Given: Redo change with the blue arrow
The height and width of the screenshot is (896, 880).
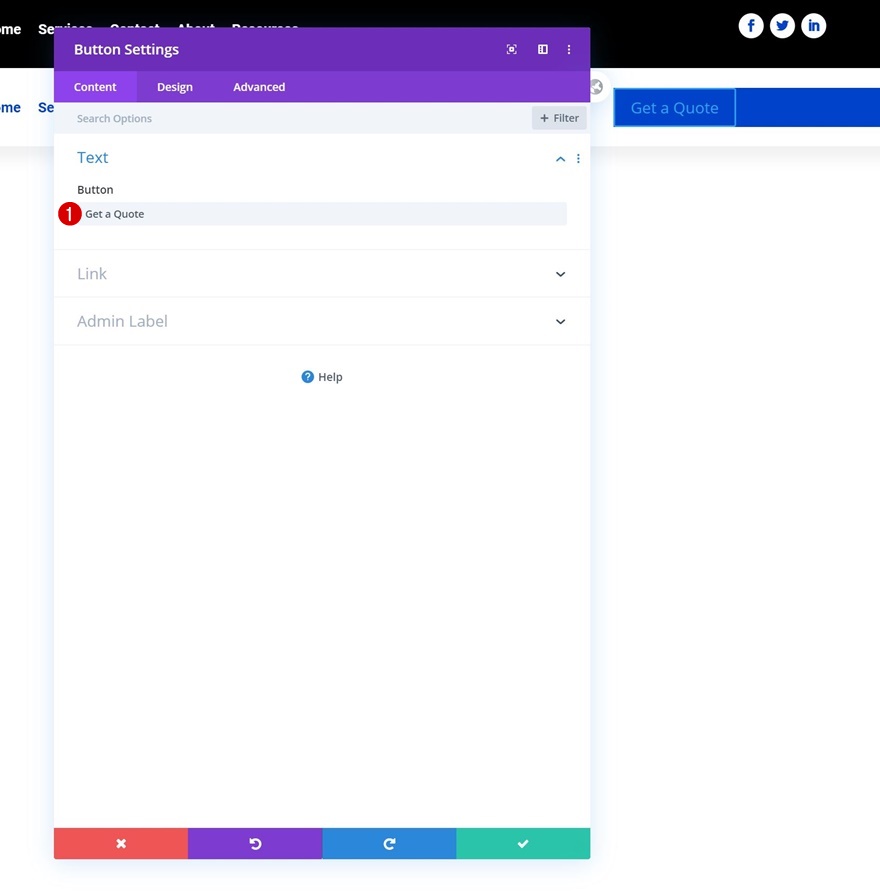Looking at the screenshot, I should 388,843.
